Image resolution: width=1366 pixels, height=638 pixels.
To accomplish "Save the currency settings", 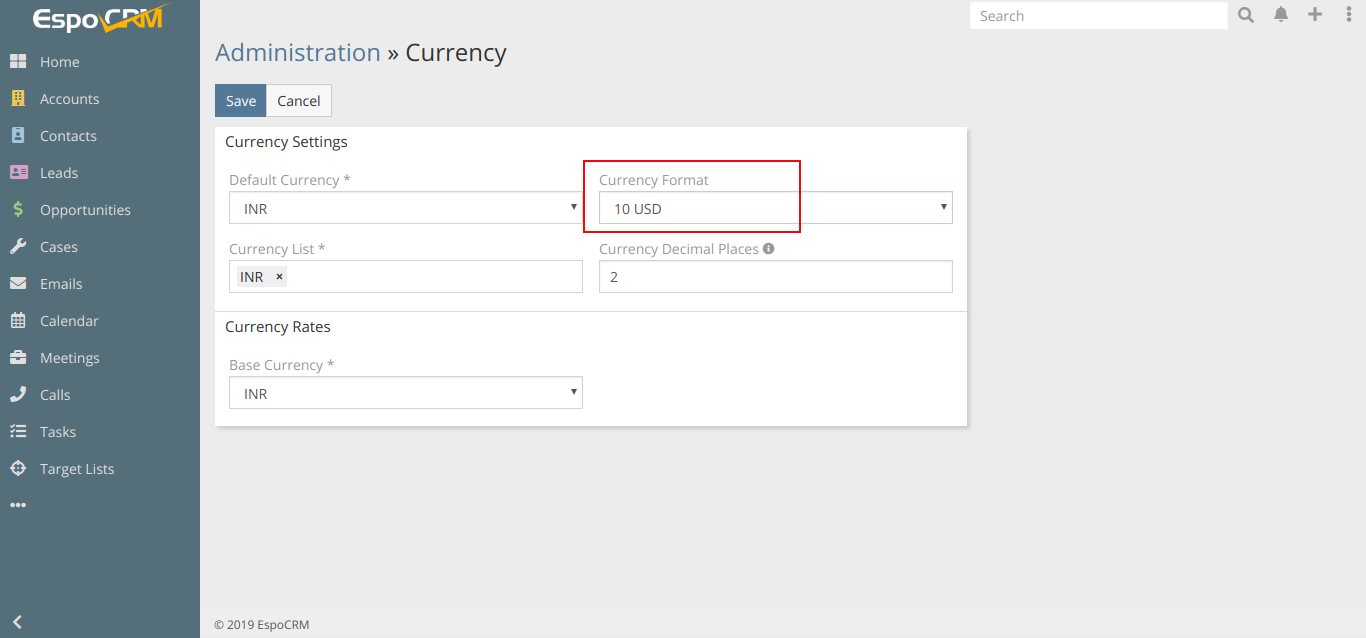I will 240,101.
